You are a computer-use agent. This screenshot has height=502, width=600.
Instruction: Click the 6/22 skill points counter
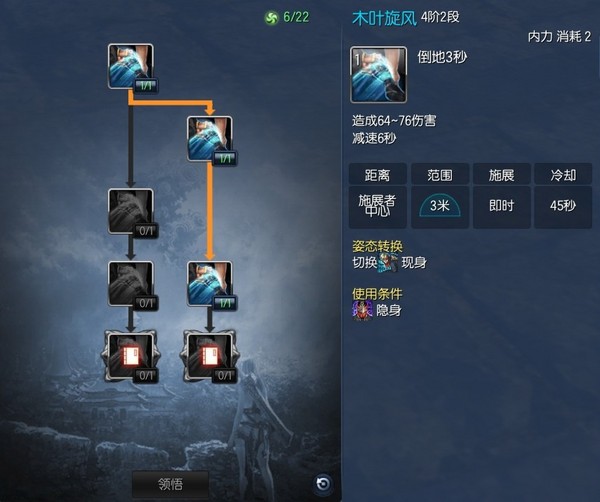(296, 17)
